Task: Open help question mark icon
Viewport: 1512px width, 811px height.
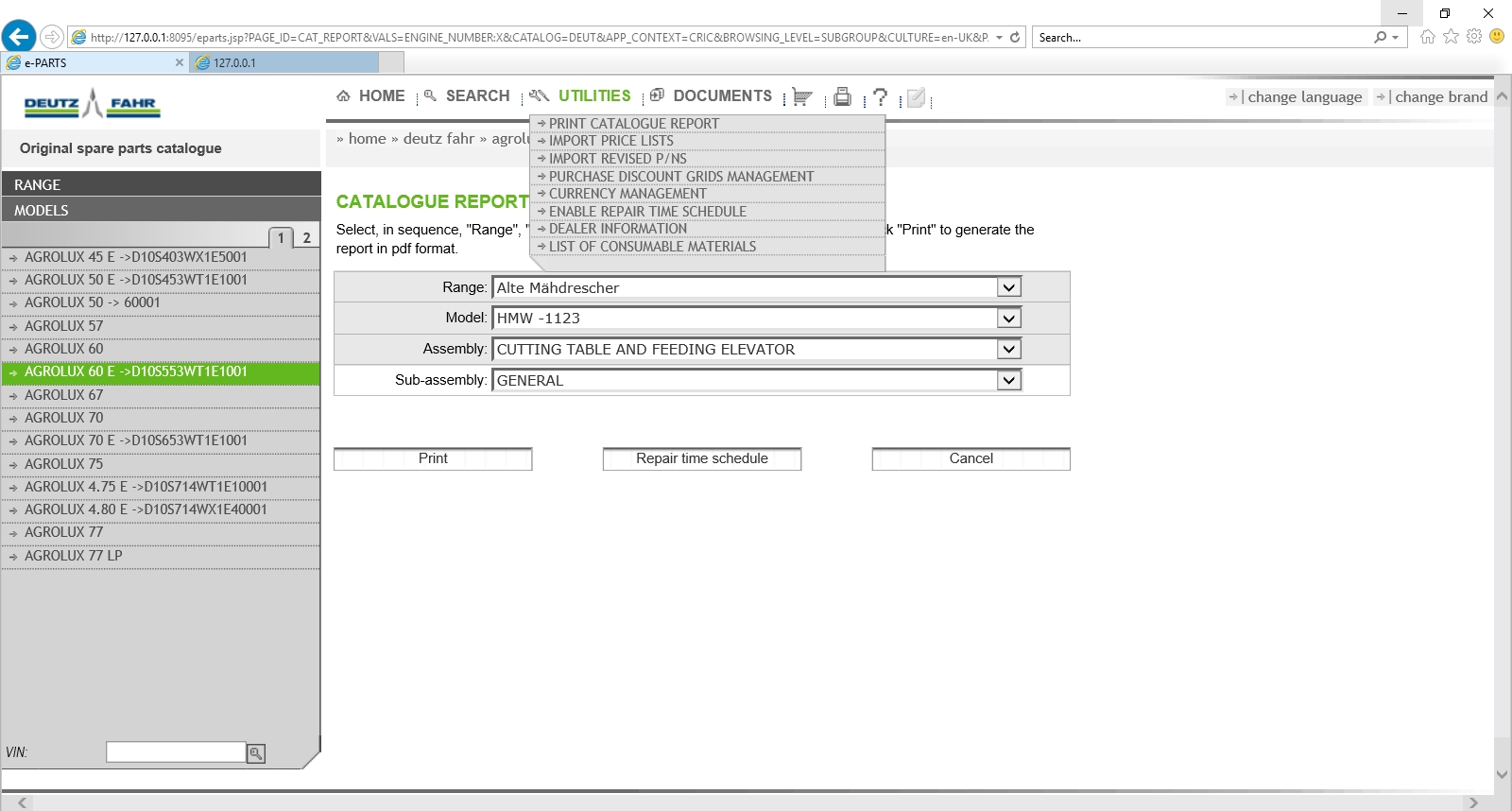Action: [880, 96]
